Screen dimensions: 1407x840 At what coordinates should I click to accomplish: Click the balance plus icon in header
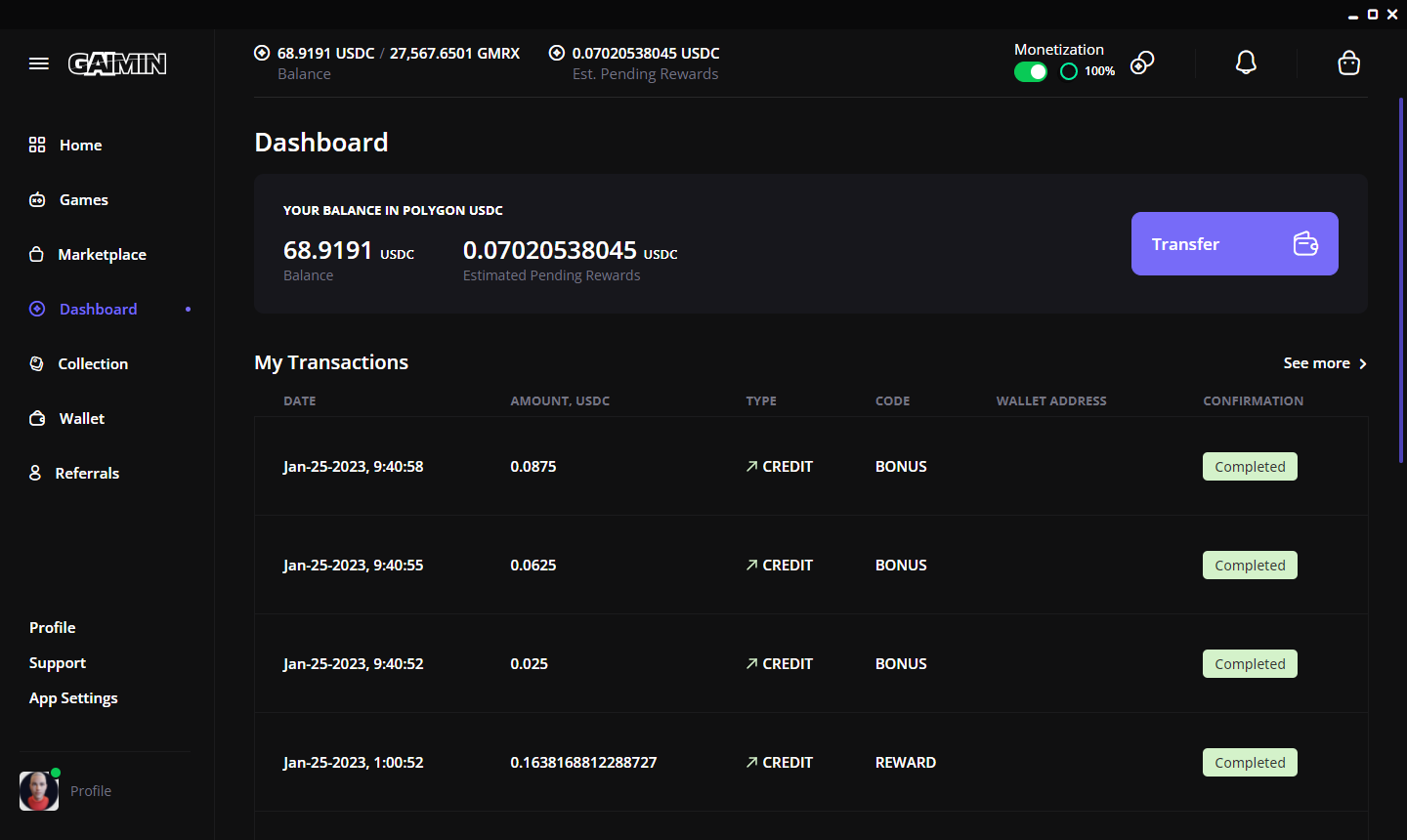click(262, 53)
